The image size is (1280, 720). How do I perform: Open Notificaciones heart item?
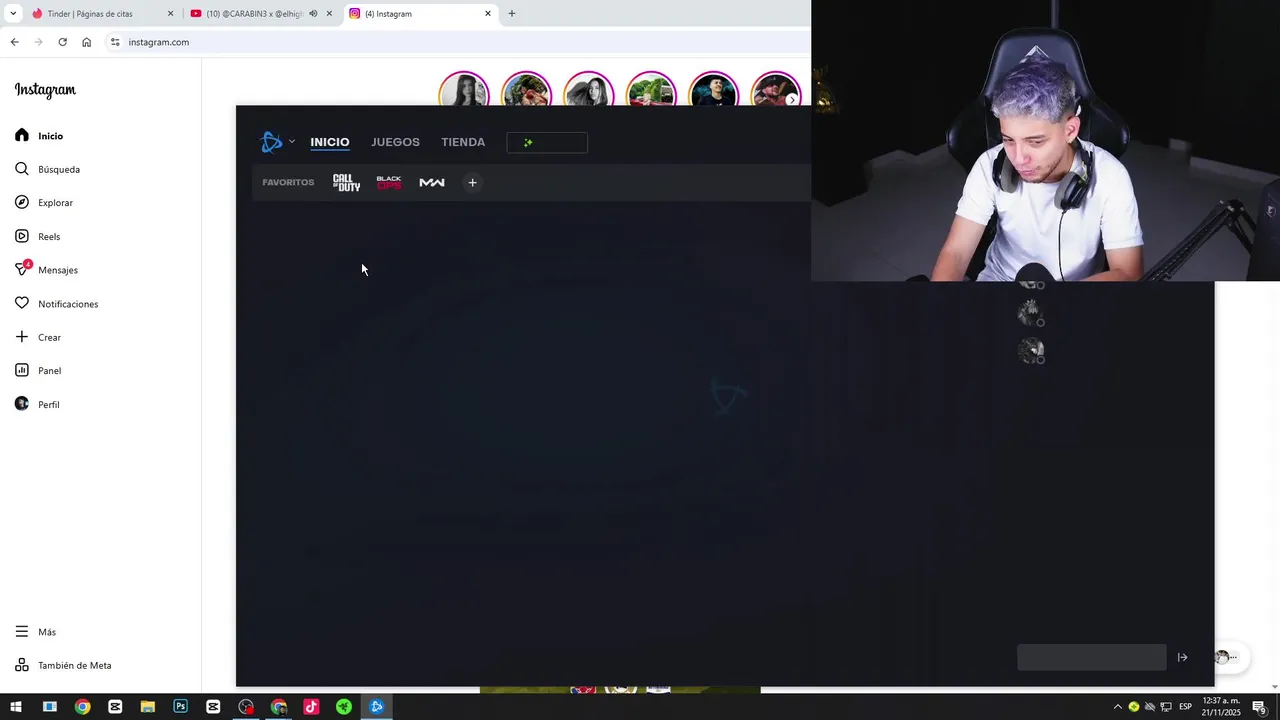(x=56, y=304)
